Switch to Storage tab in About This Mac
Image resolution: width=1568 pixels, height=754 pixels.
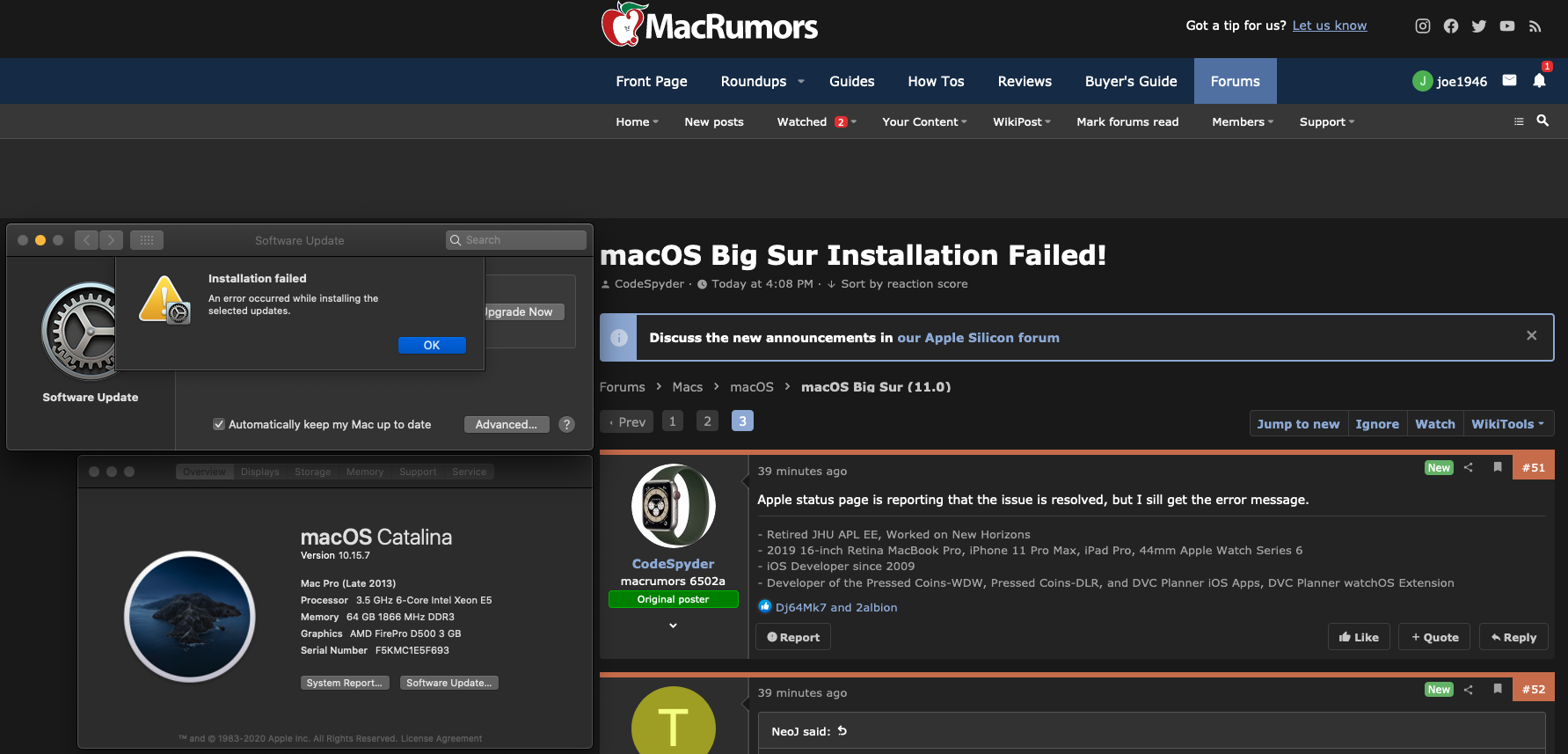point(312,472)
